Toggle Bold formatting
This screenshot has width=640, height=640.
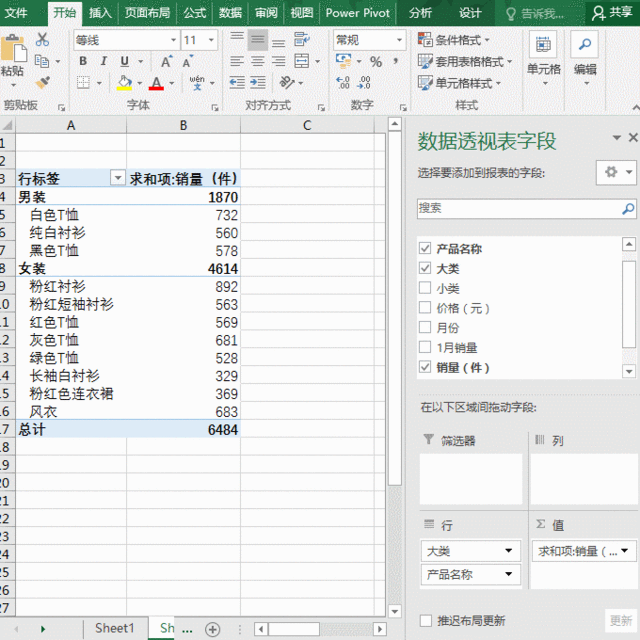(83, 61)
